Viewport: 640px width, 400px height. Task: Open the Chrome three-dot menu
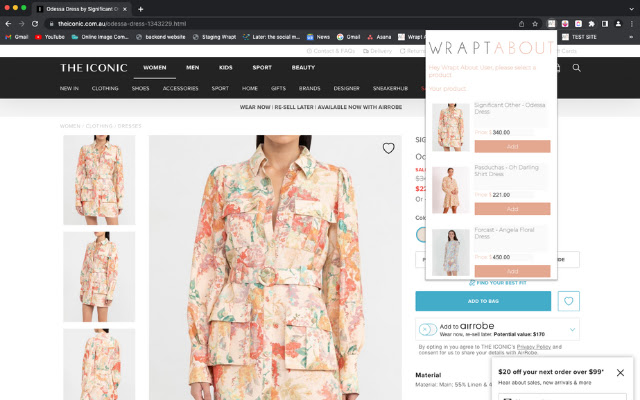tap(631, 24)
